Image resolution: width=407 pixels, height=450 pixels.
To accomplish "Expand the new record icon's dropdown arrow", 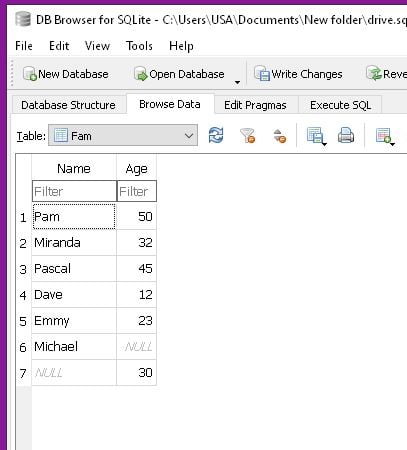I will 392,144.
